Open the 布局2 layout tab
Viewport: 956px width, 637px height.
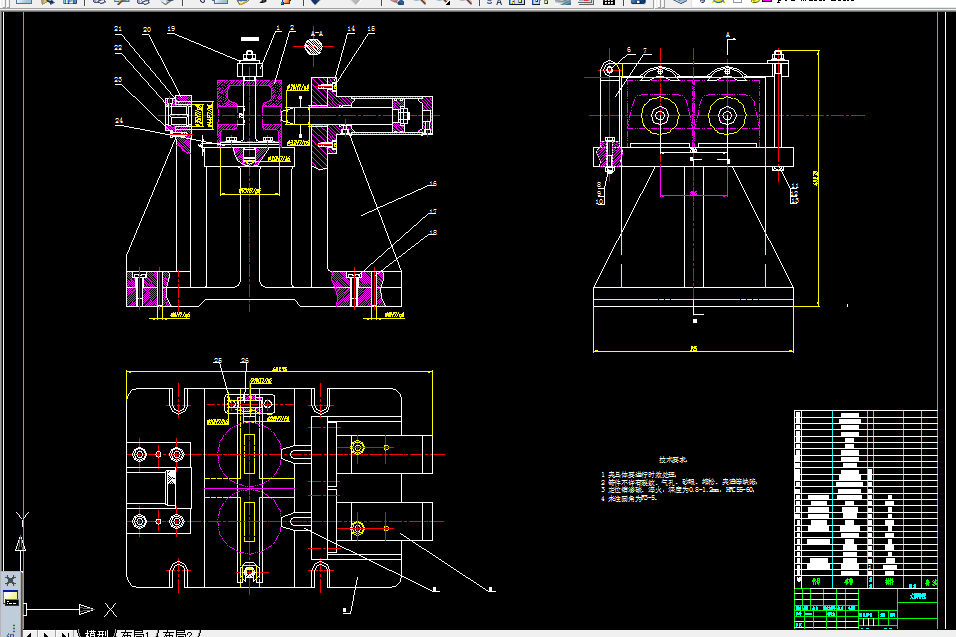[x=178, y=634]
